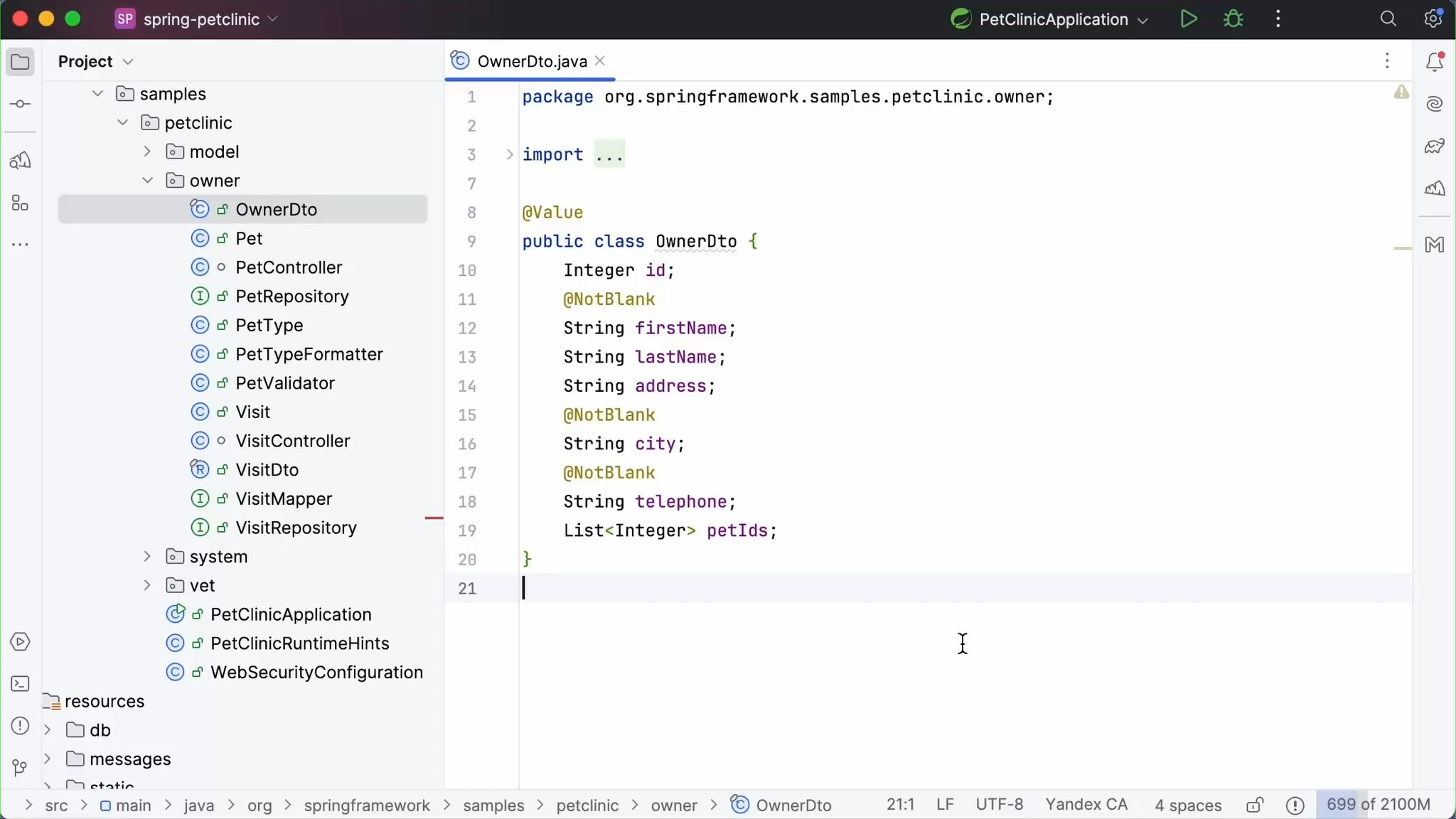Open PetClinicApplication run configuration dropdown
1456x819 pixels.
[1049, 19]
